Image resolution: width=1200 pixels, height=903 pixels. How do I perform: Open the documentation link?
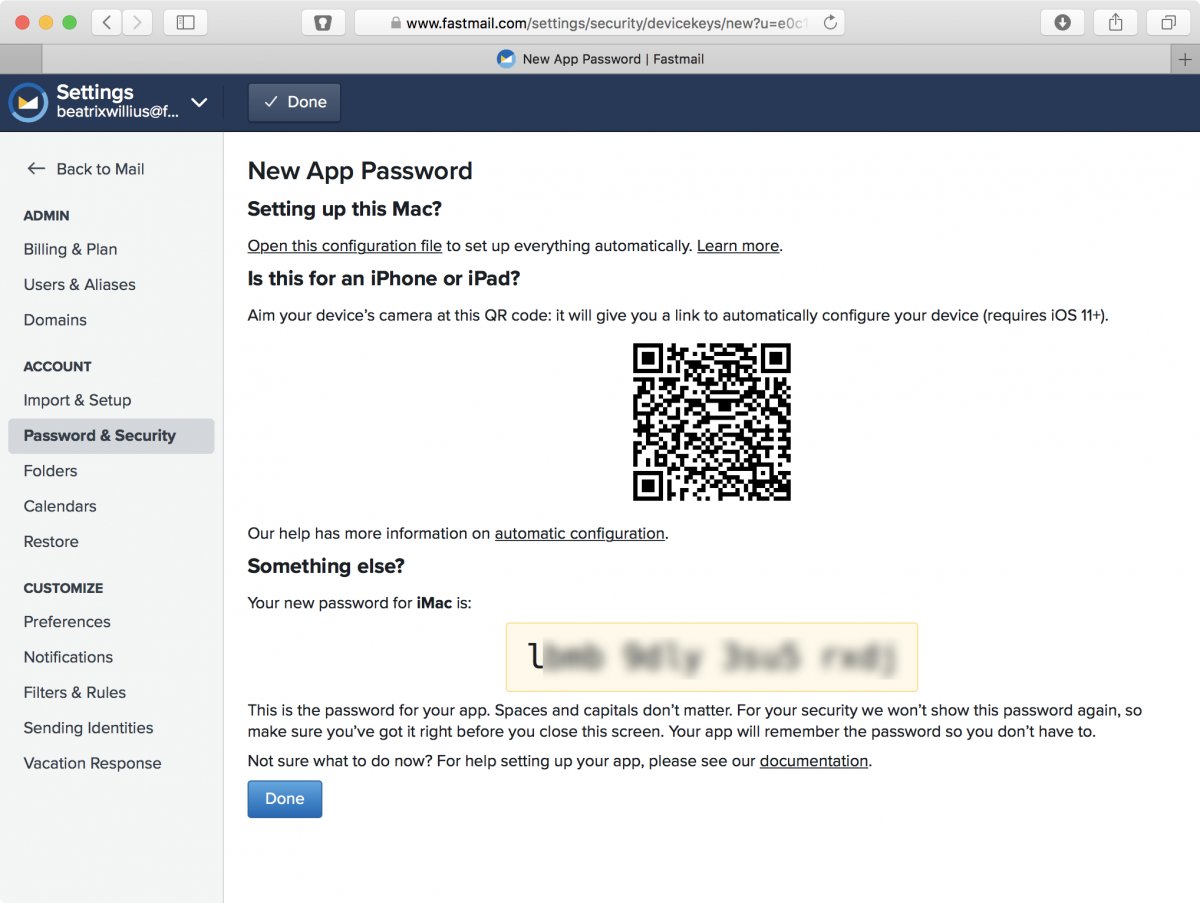point(814,761)
